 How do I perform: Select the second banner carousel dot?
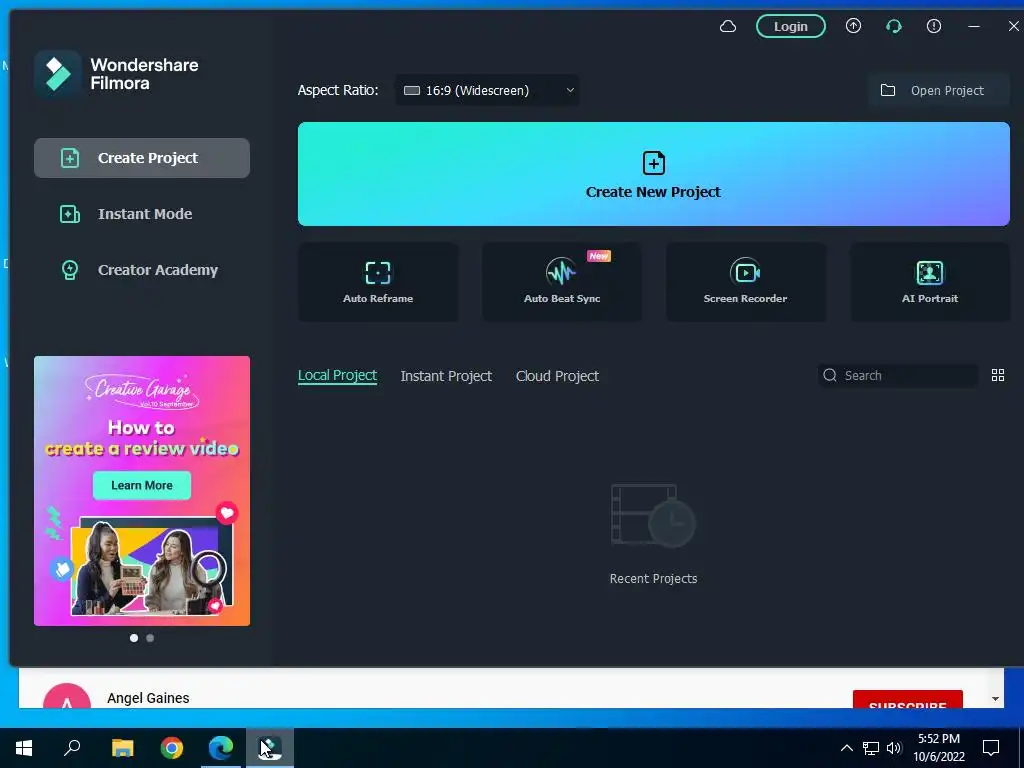[150, 638]
